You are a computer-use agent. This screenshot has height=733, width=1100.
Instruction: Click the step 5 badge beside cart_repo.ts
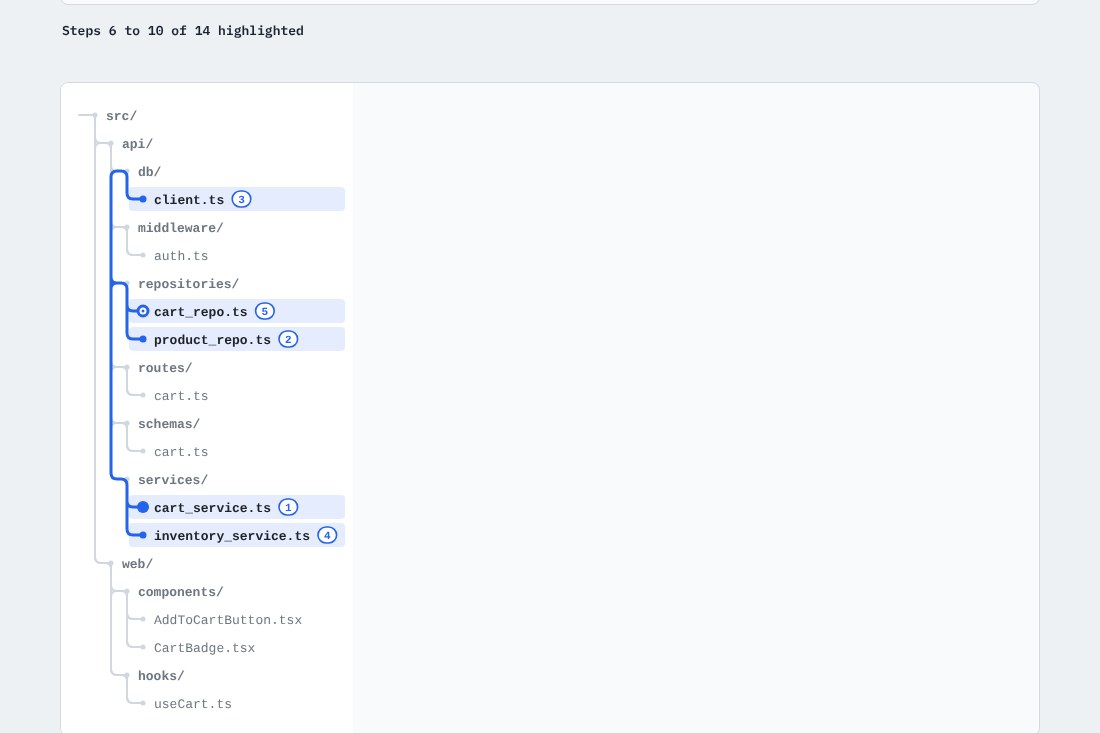[264, 311]
